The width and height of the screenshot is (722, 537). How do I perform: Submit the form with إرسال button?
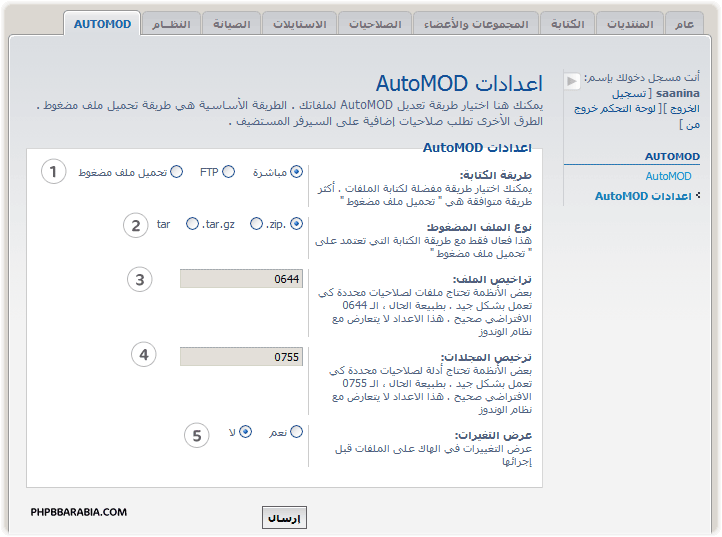(x=284, y=518)
